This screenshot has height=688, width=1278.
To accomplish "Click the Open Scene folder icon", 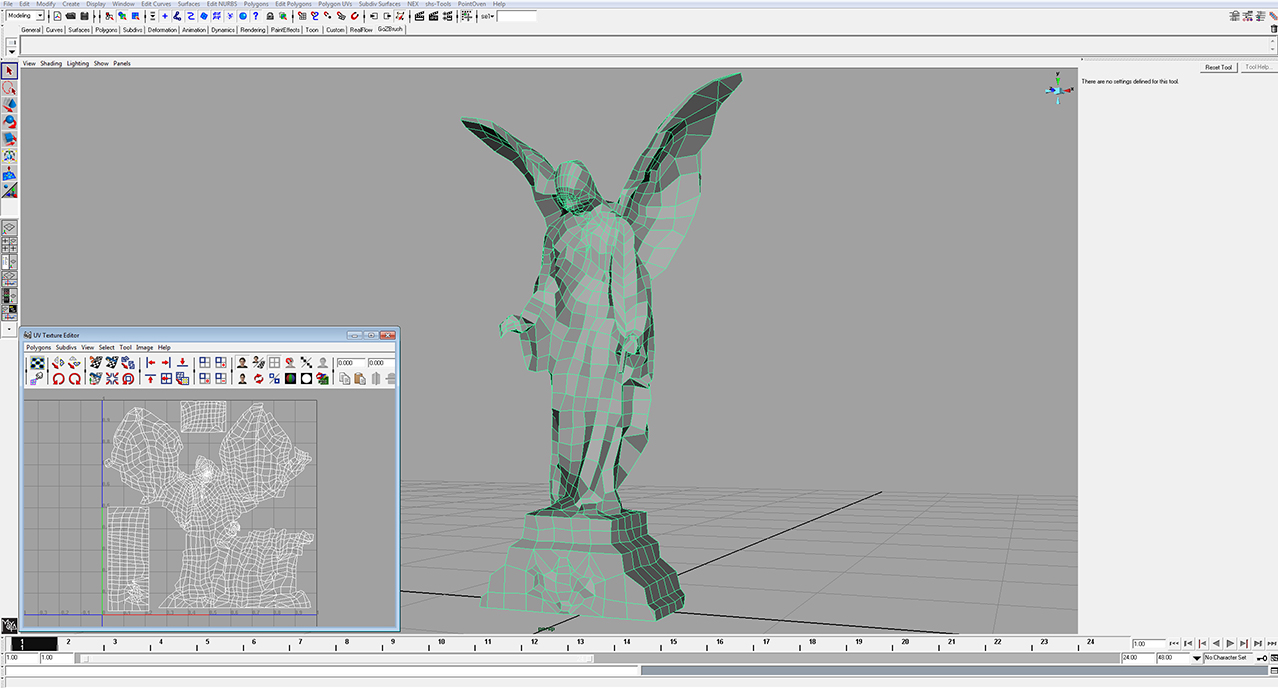I will click(71, 16).
